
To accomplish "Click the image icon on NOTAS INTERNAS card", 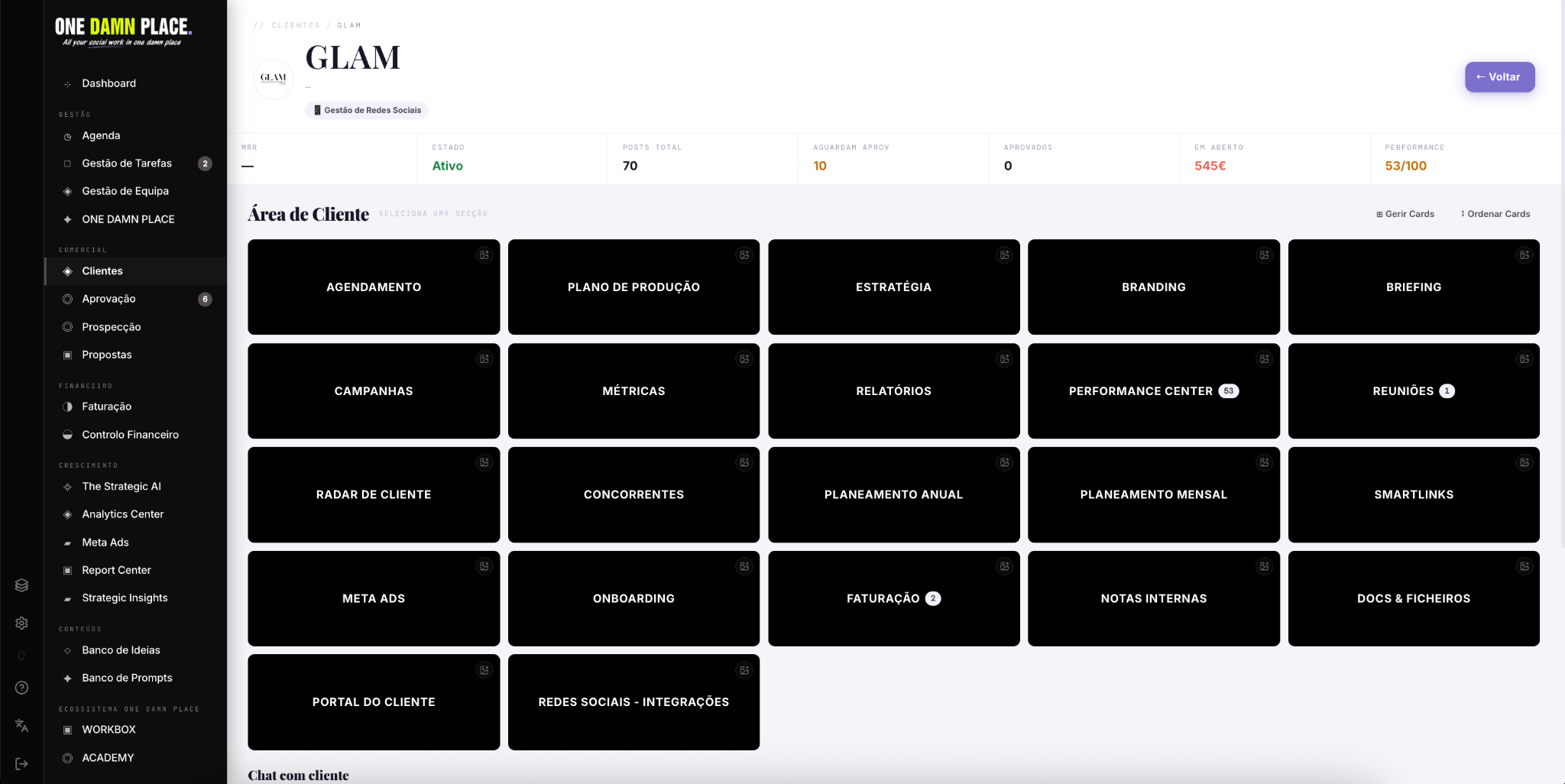I will coord(1265,567).
